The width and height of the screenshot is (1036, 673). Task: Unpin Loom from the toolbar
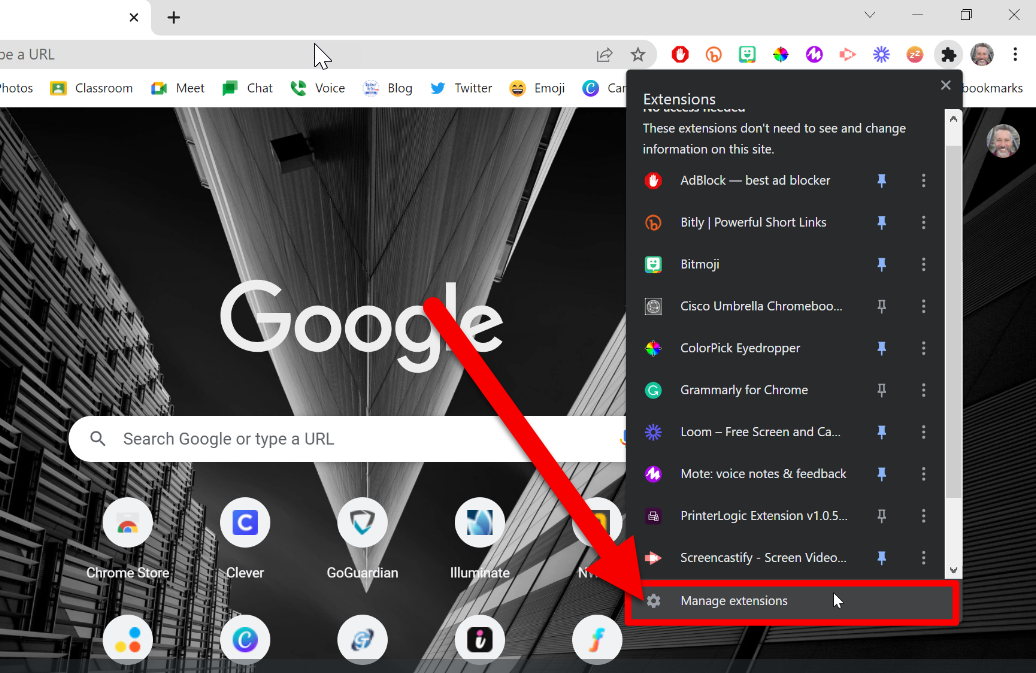(881, 432)
